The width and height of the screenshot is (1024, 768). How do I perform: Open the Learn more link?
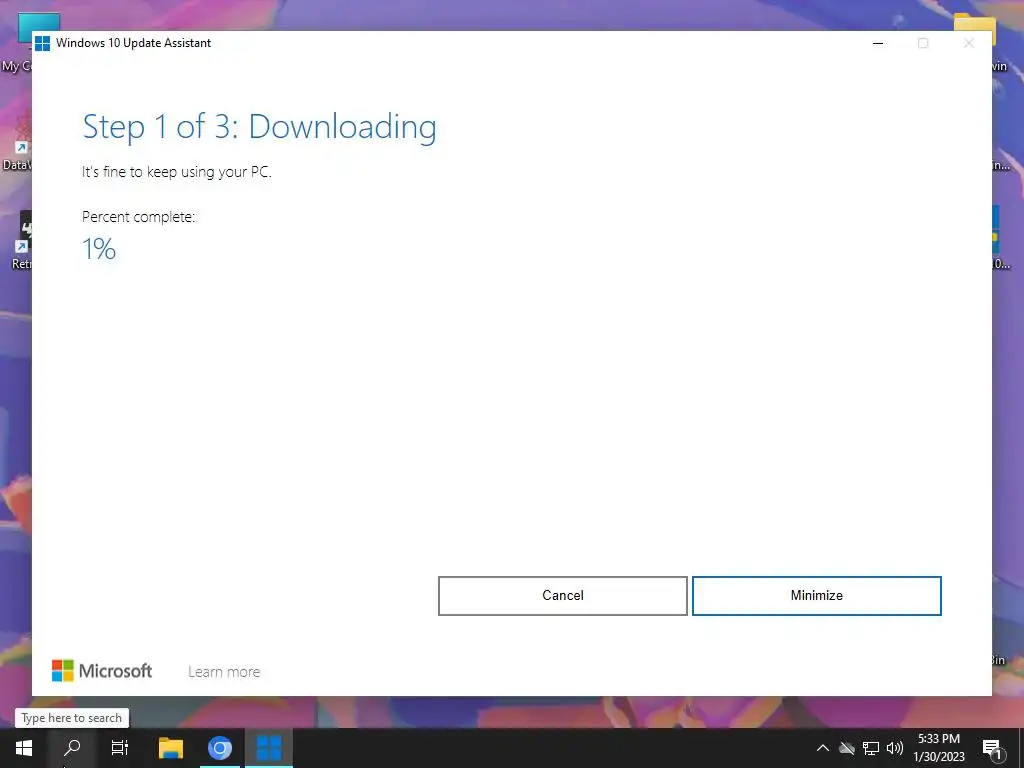click(x=224, y=672)
